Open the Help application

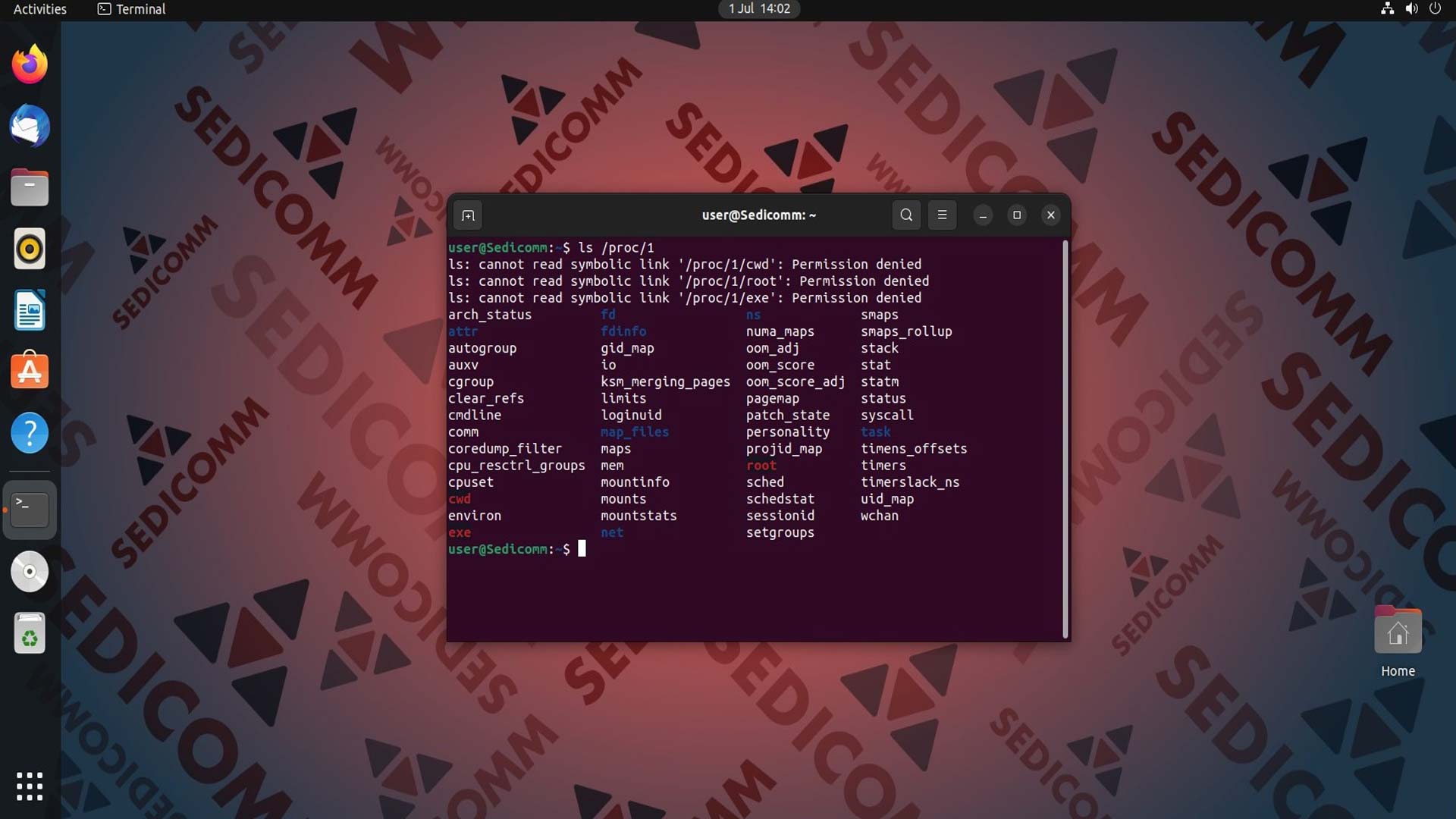pos(30,433)
